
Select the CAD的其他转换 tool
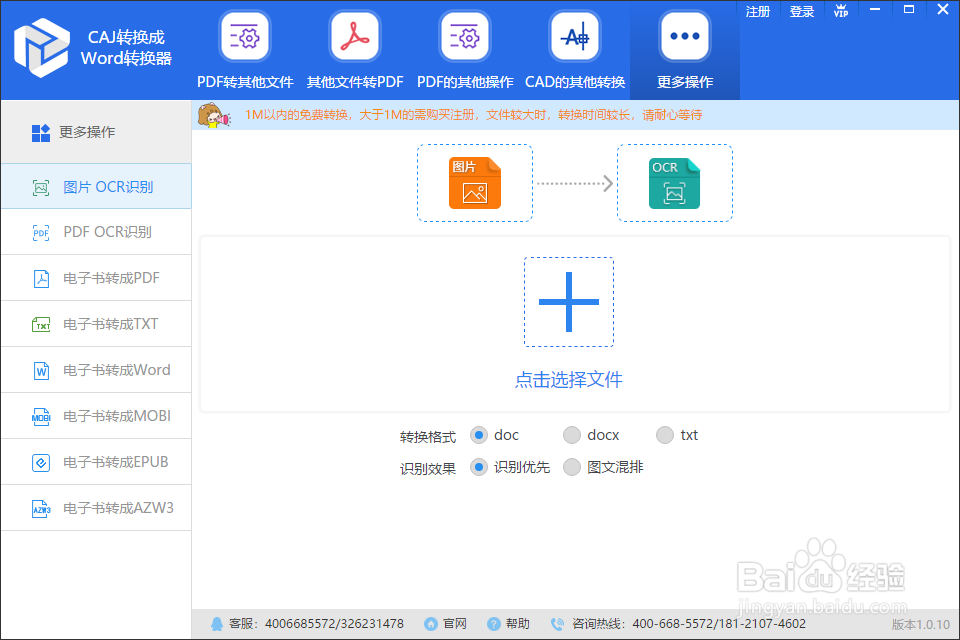point(574,48)
